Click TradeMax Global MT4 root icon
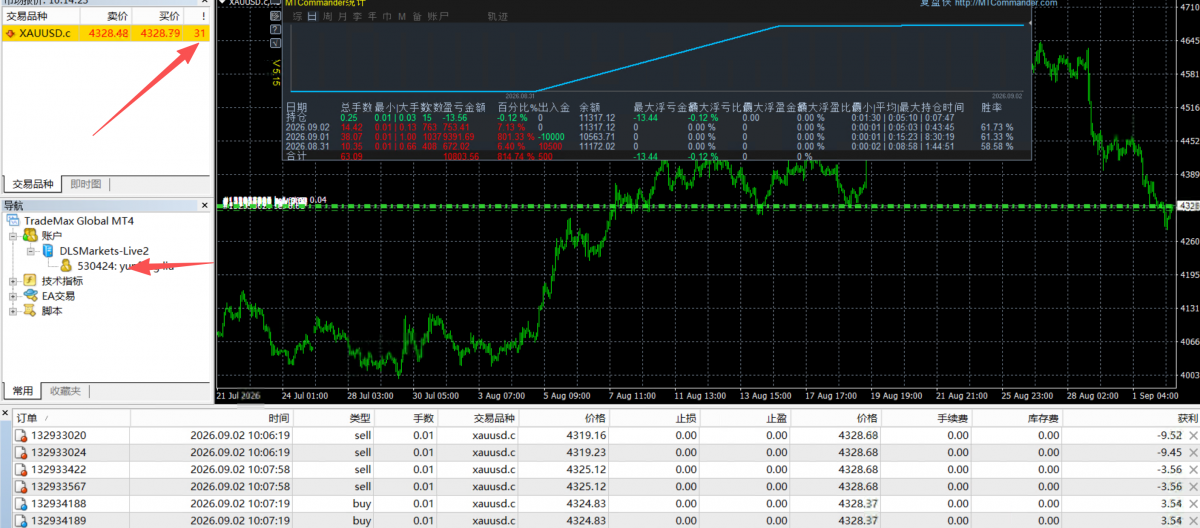 point(13,220)
